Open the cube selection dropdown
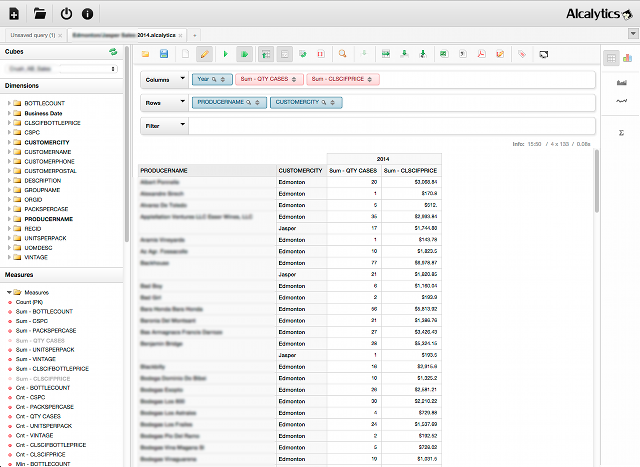 pyautogui.click(x=62, y=68)
